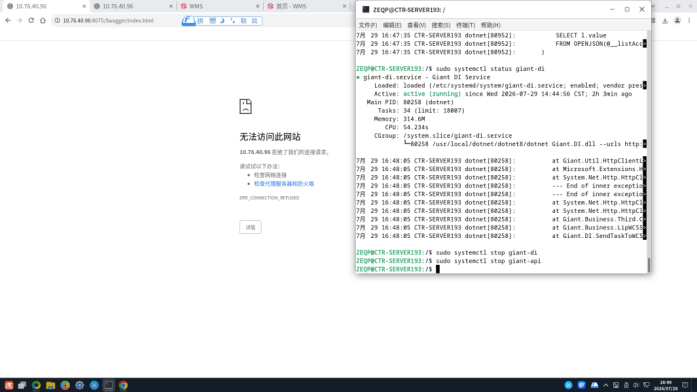Click the site info icon in address bar
The height and width of the screenshot is (392, 697).
pos(57,20)
